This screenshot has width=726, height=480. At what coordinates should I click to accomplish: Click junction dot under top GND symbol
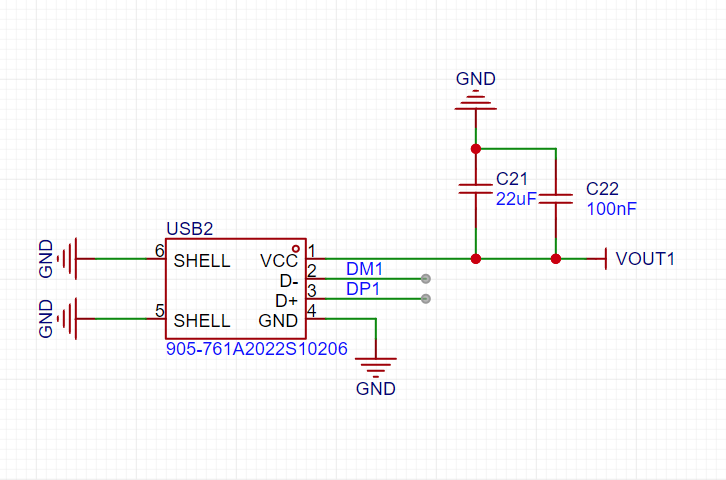(476, 149)
